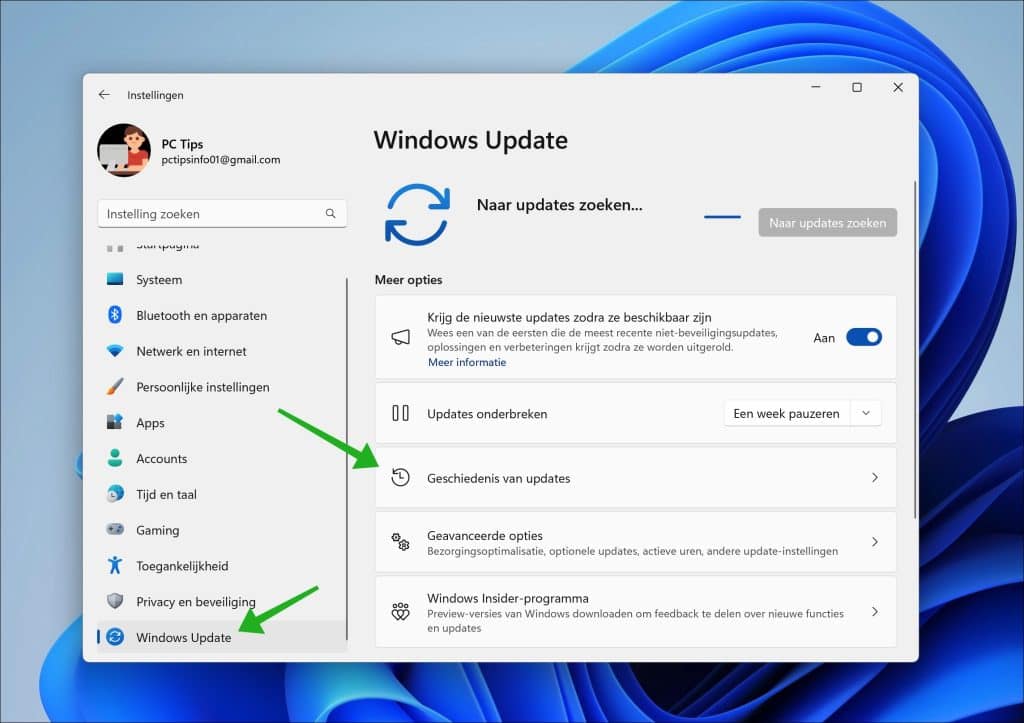Open Tijd en taal
This screenshot has height=723, width=1024.
coord(221,494)
